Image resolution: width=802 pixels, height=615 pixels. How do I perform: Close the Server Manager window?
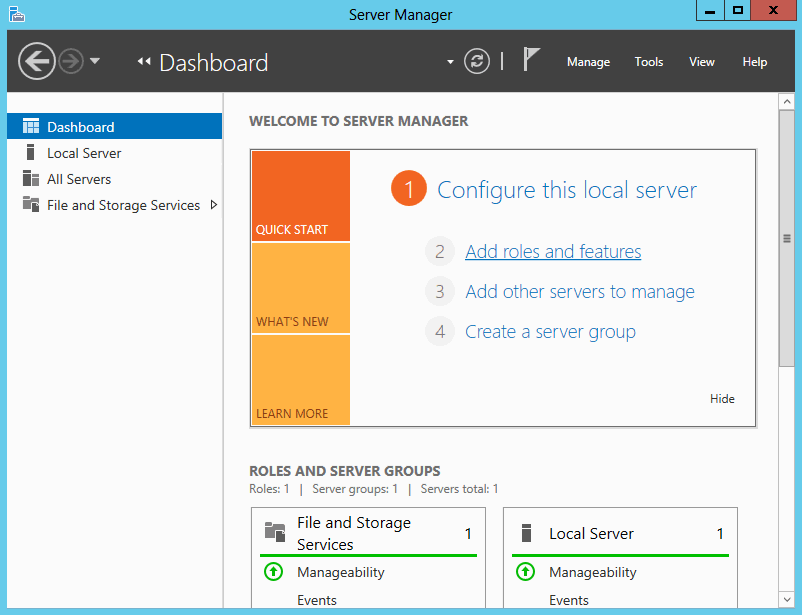tap(773, 11)
